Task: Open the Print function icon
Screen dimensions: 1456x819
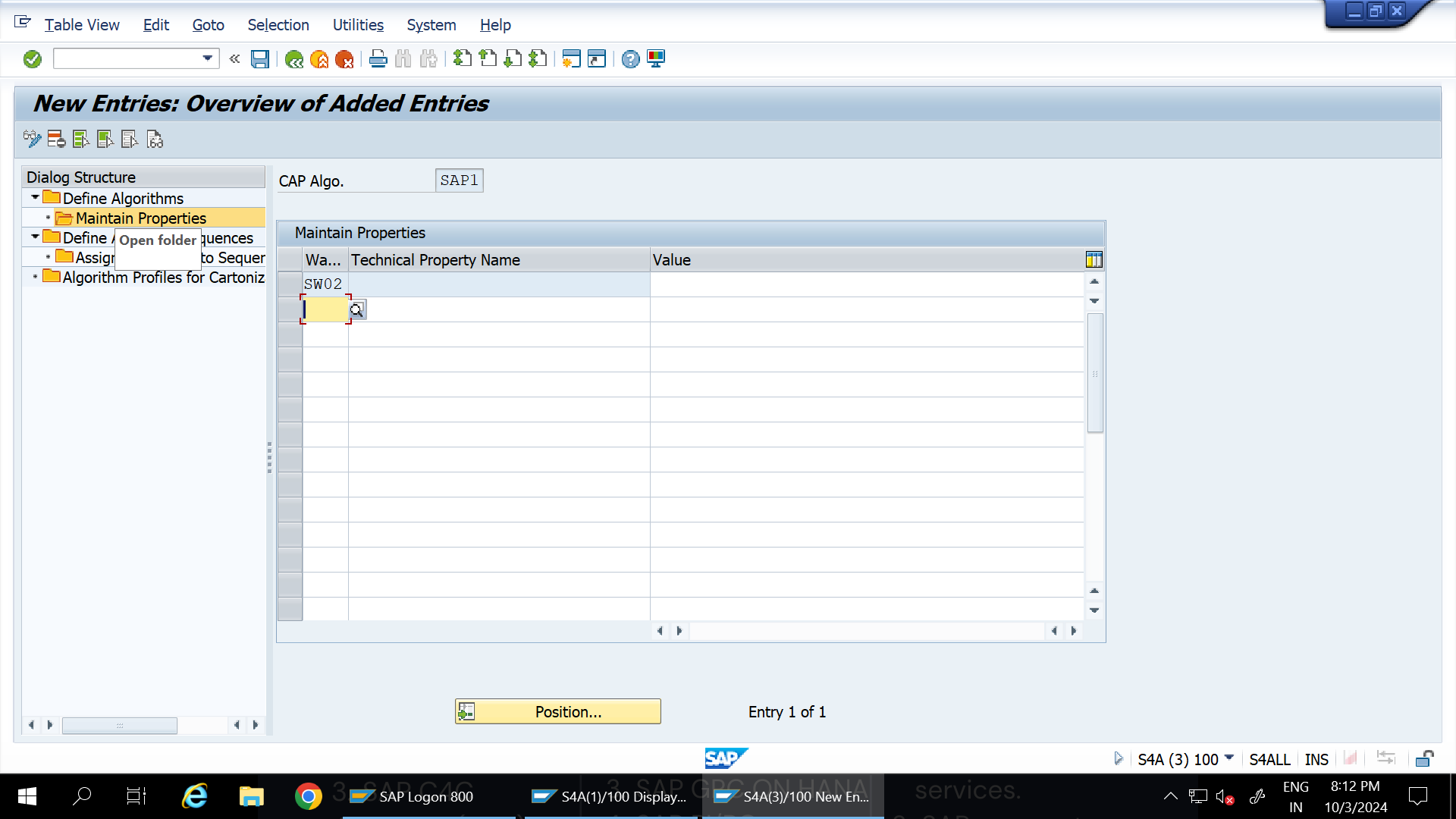Action: pos(378,58)
